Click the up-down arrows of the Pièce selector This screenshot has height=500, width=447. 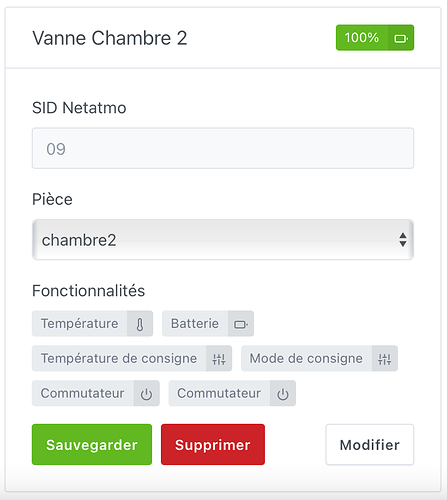tap(403, 240)
